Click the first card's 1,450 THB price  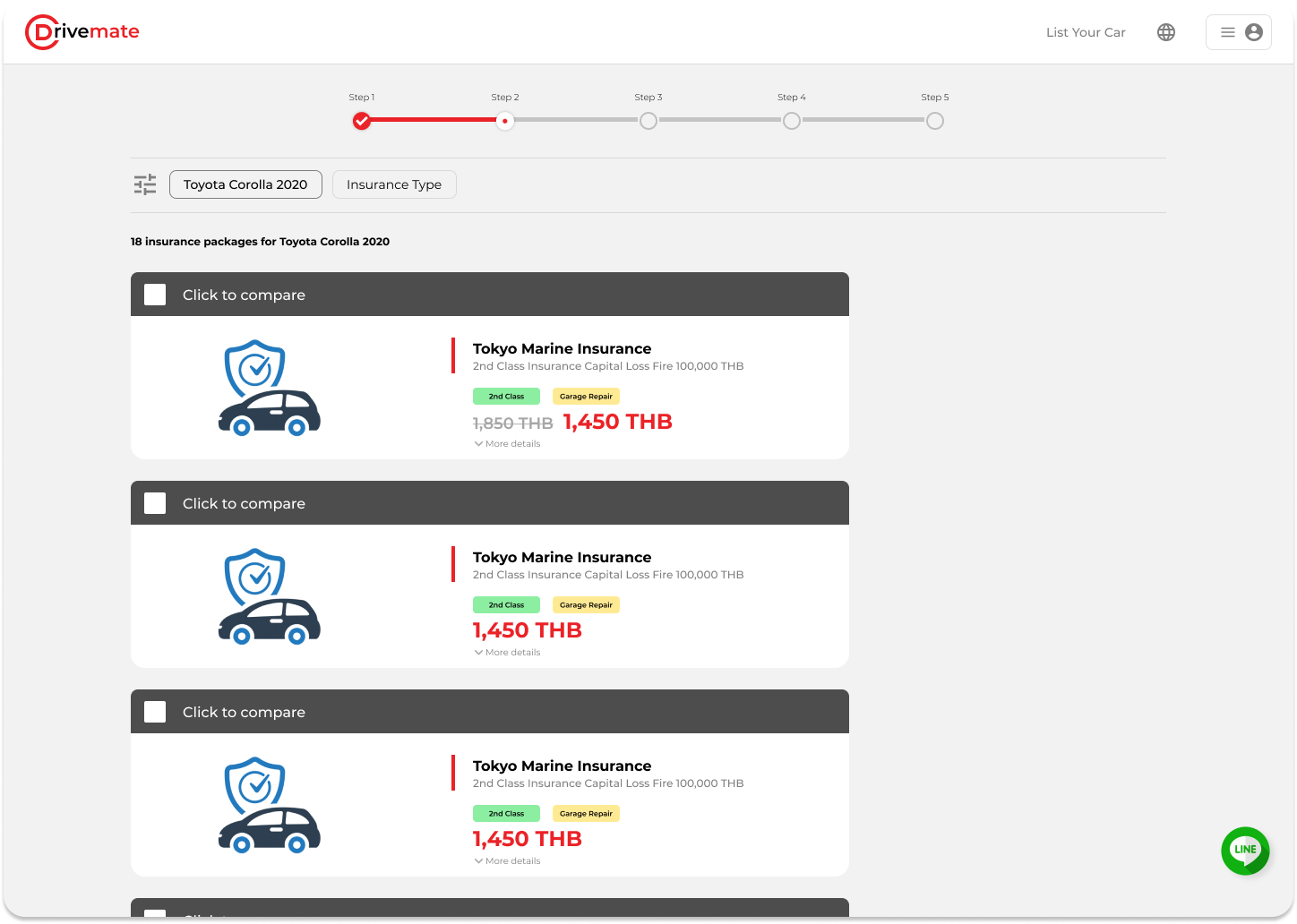(x=617, y=422)
